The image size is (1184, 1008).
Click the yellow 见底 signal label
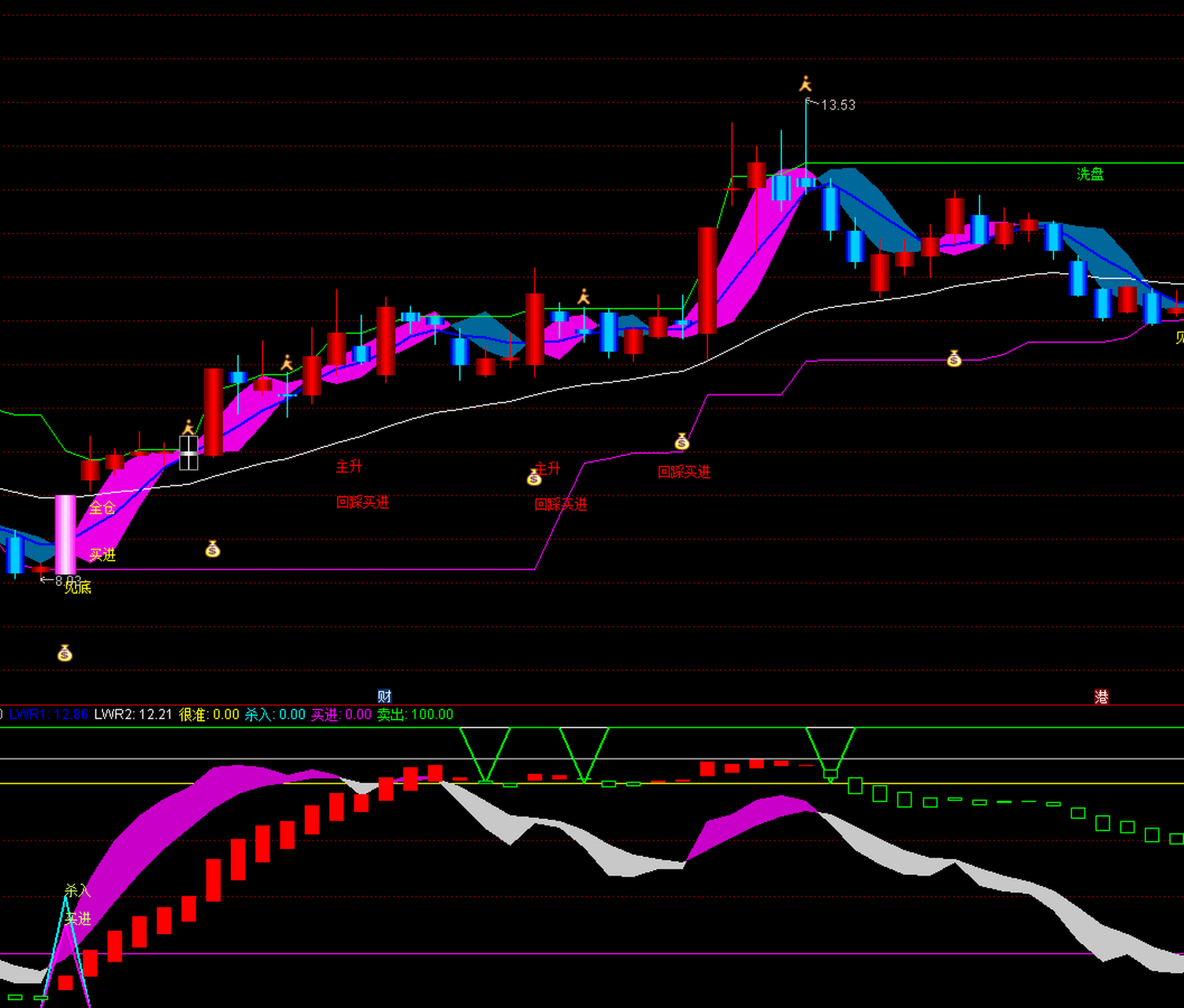coord(78,587)
